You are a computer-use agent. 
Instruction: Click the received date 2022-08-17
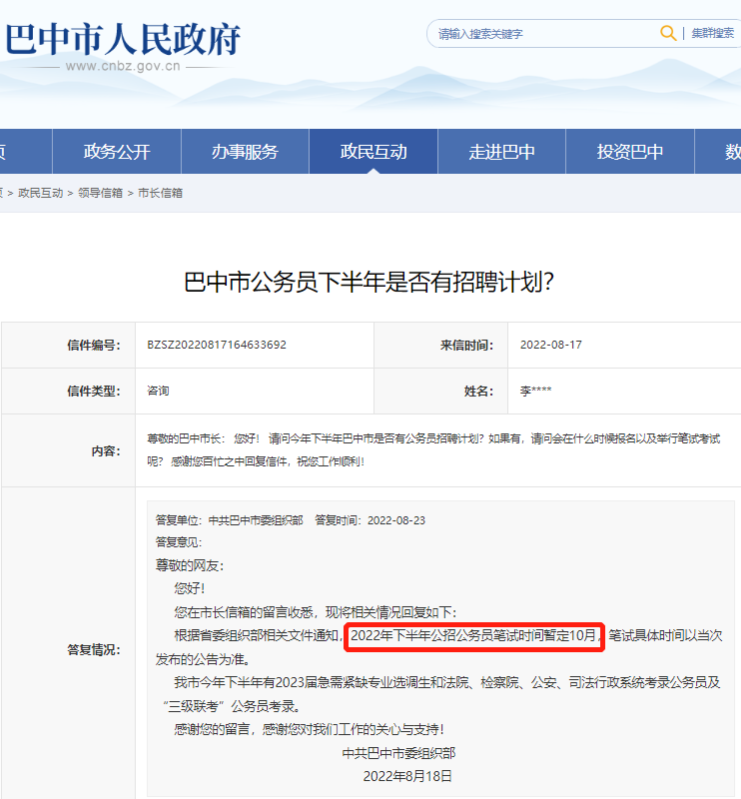[550, 345]
